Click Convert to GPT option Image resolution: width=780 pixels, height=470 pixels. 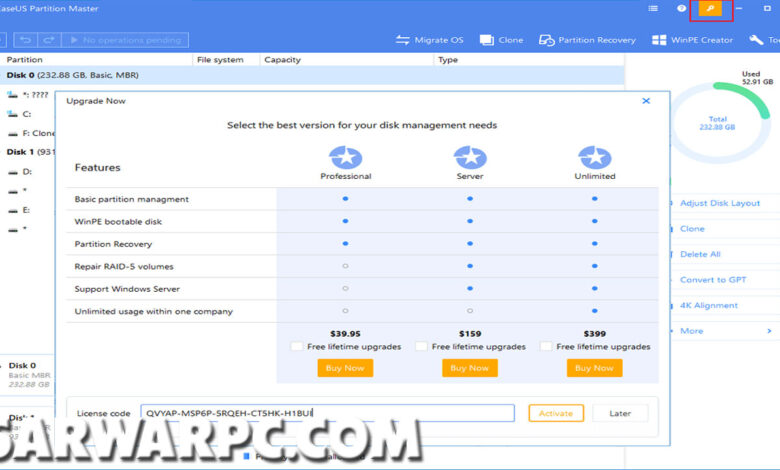point(713,280)
